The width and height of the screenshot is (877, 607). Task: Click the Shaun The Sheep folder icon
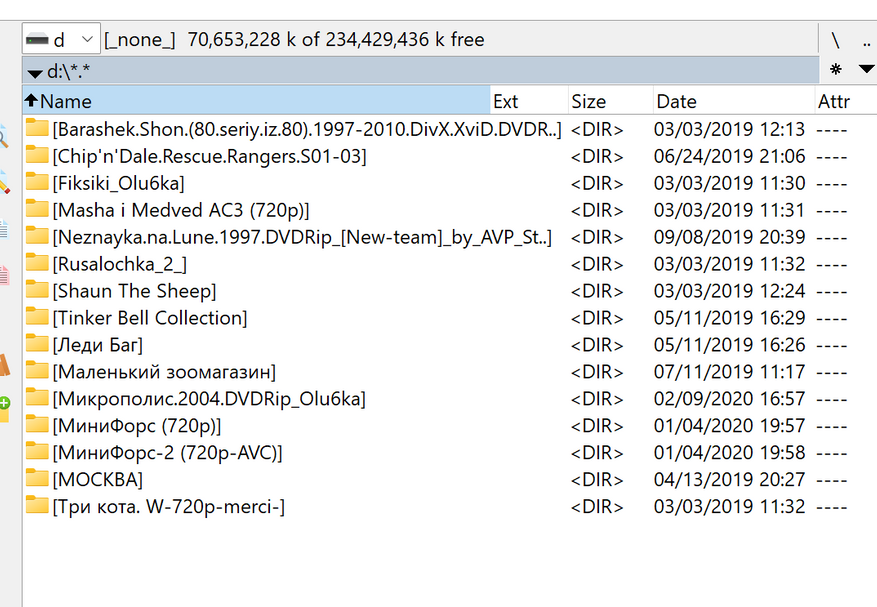click(x=37, y=291)
